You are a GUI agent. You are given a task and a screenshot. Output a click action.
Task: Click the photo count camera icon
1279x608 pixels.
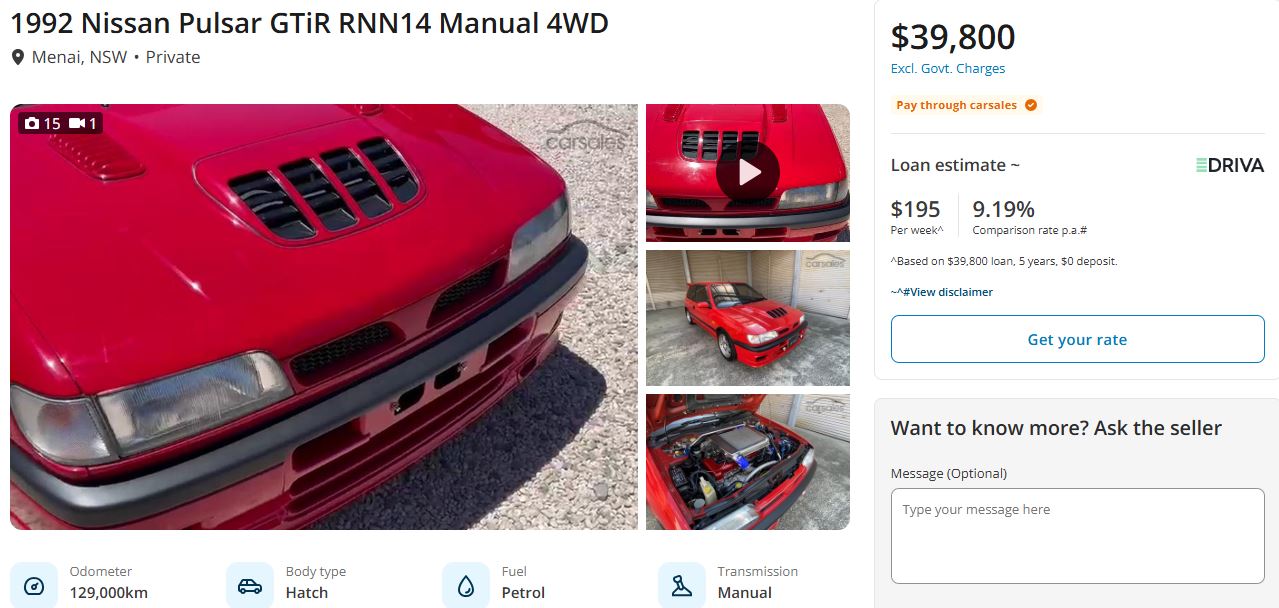[x=32, y=123]
